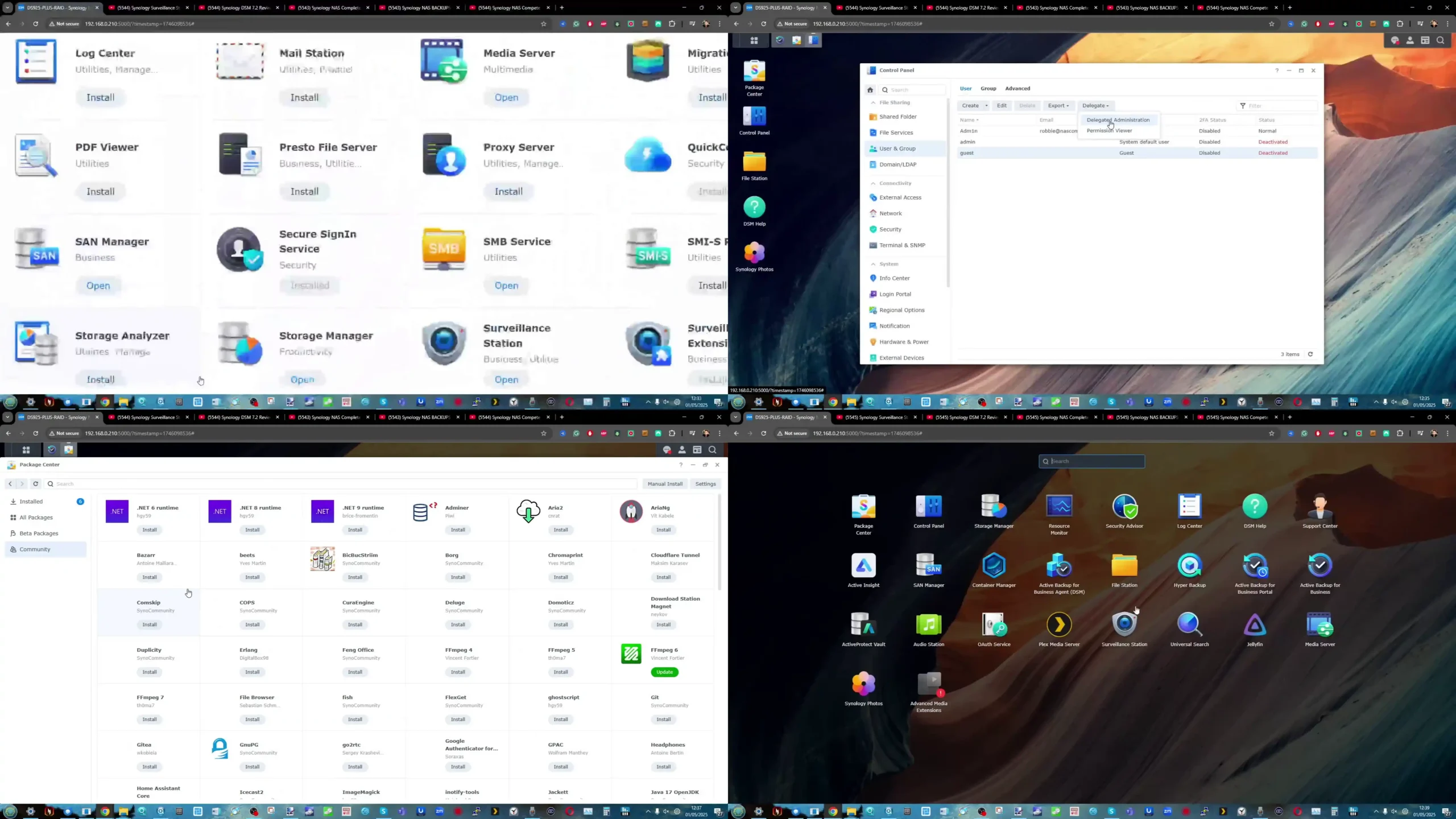The height and width of the screenshot is (819, 1456).
Task: Select Beta Packages in Package Center sidebar
Action: click(x=45, y=533)
